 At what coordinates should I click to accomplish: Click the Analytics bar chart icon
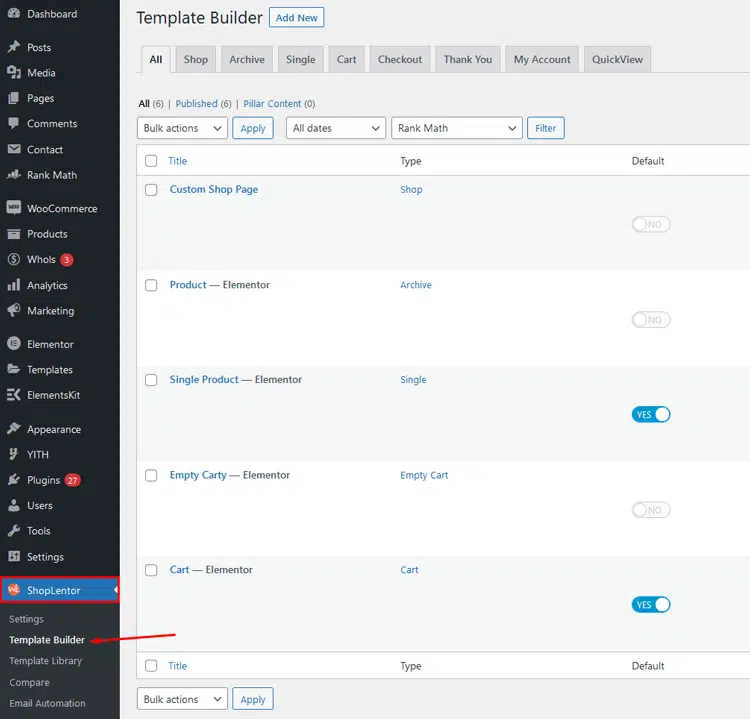[x=14, y=285]
